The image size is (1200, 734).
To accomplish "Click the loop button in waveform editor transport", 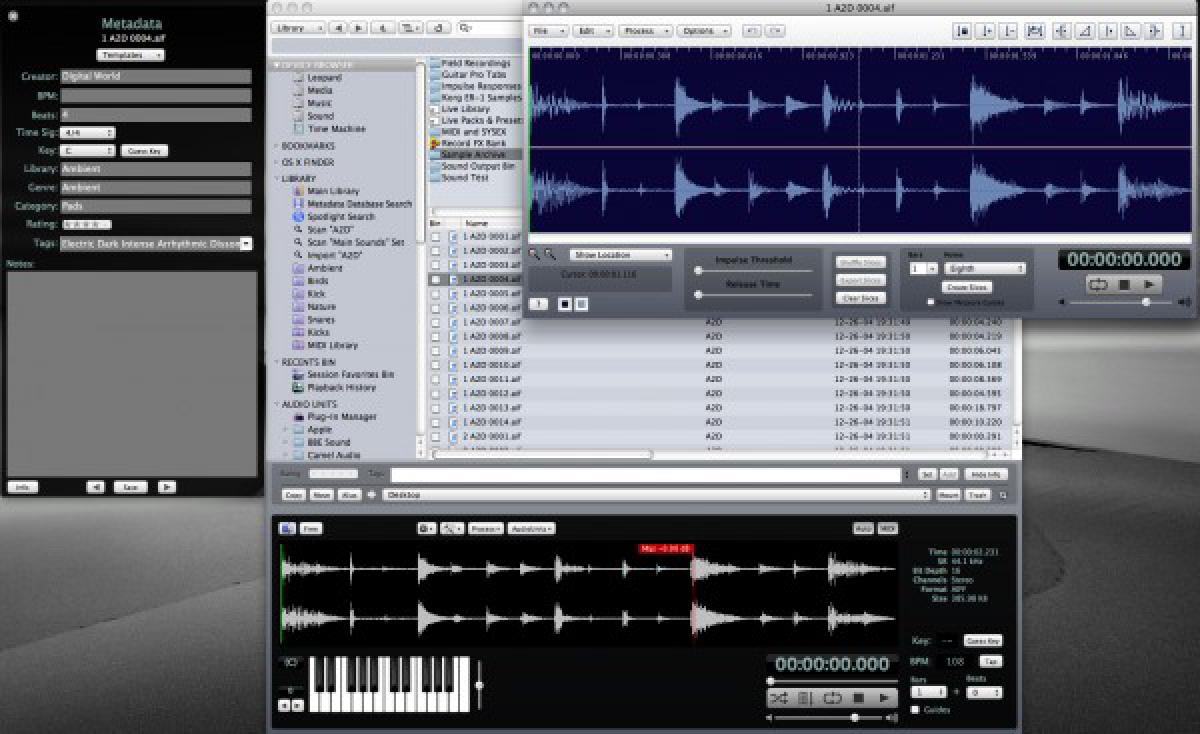I will [1097, 285].
